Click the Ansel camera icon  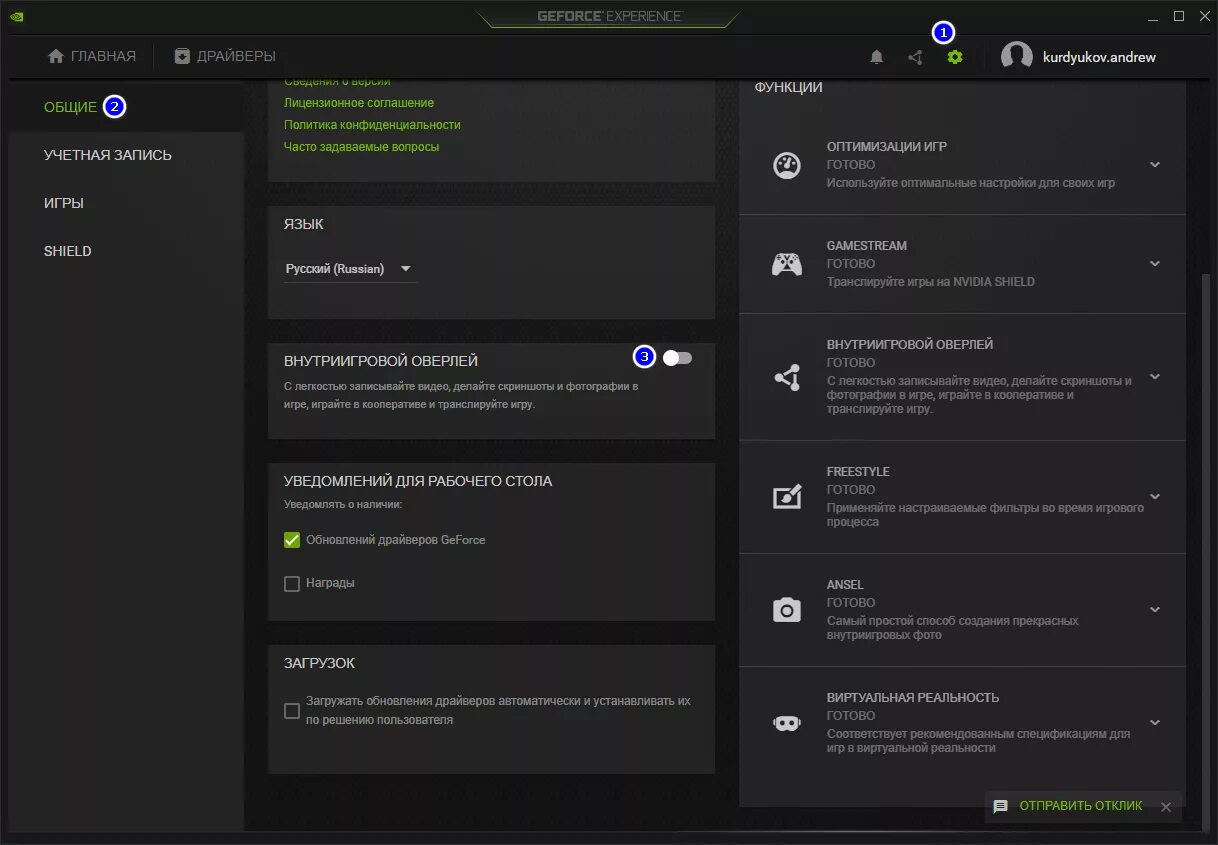click(x=787, y=610)
